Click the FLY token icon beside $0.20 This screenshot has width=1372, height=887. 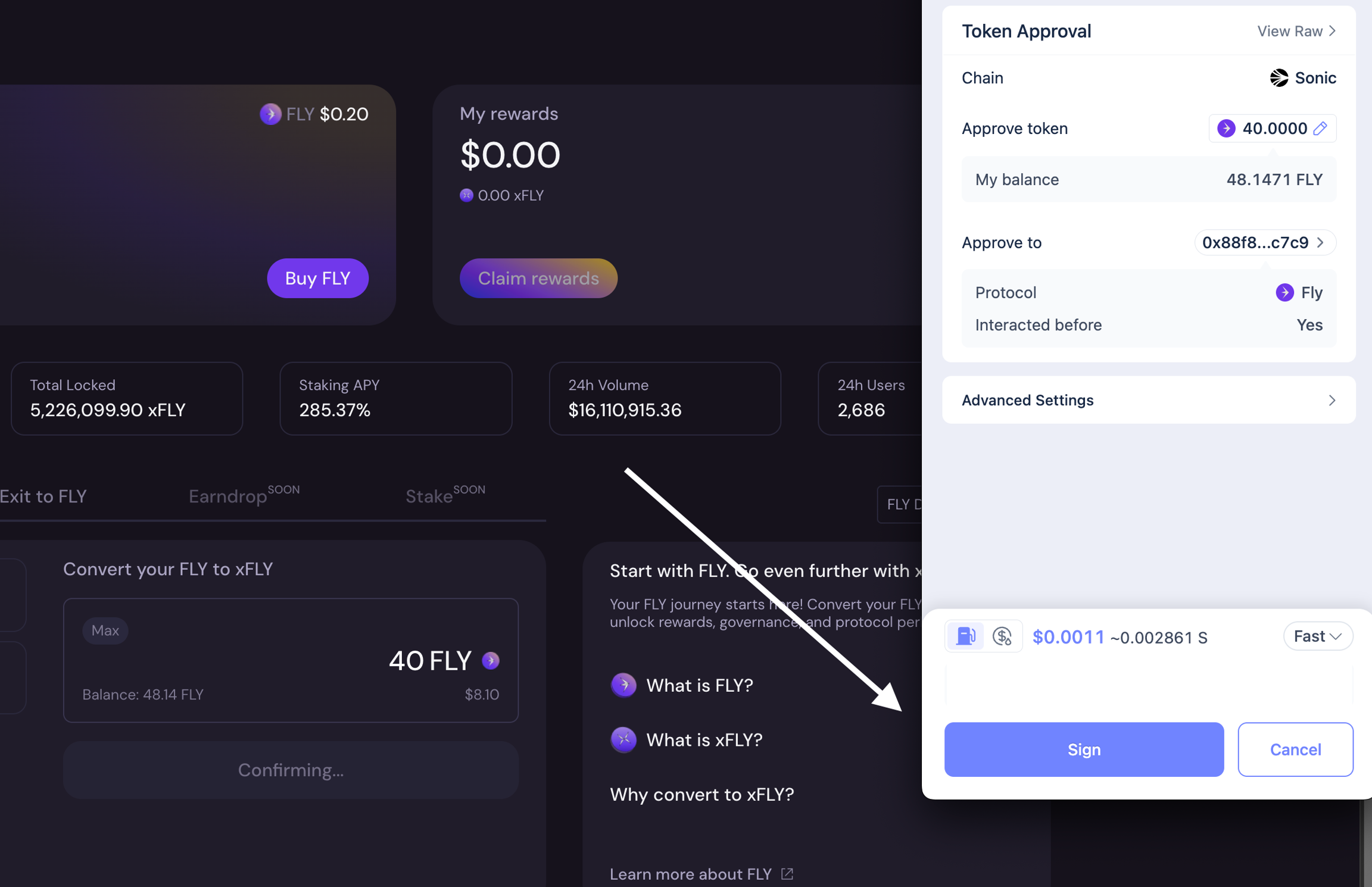[x=270, y=114]
